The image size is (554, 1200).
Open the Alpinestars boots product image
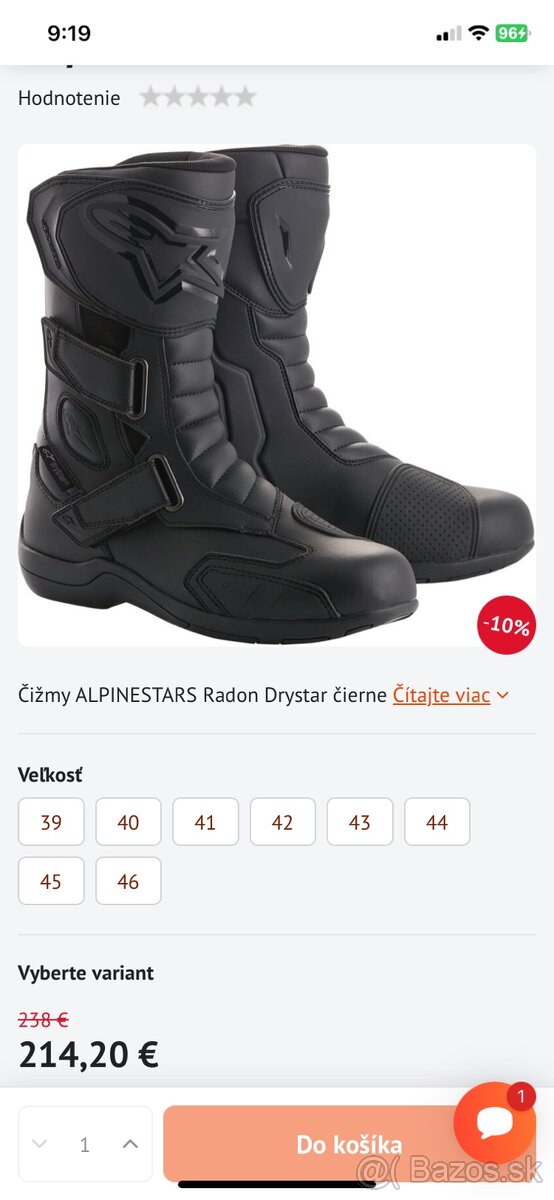(277, 395)
